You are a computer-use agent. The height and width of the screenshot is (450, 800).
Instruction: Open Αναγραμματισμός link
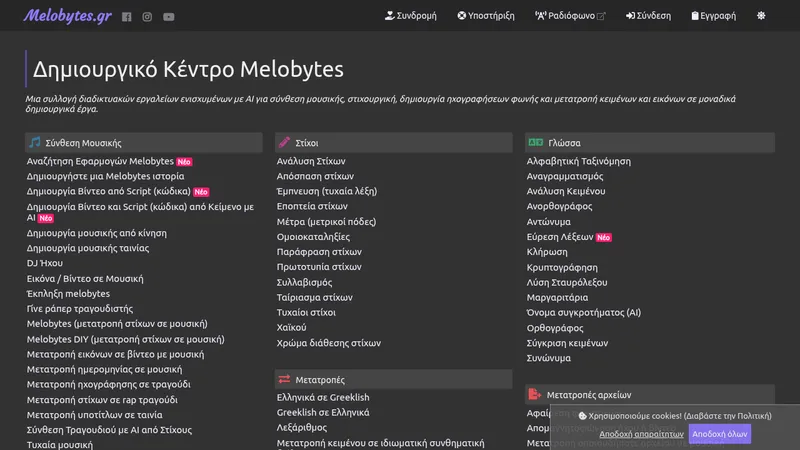[565, 176]
